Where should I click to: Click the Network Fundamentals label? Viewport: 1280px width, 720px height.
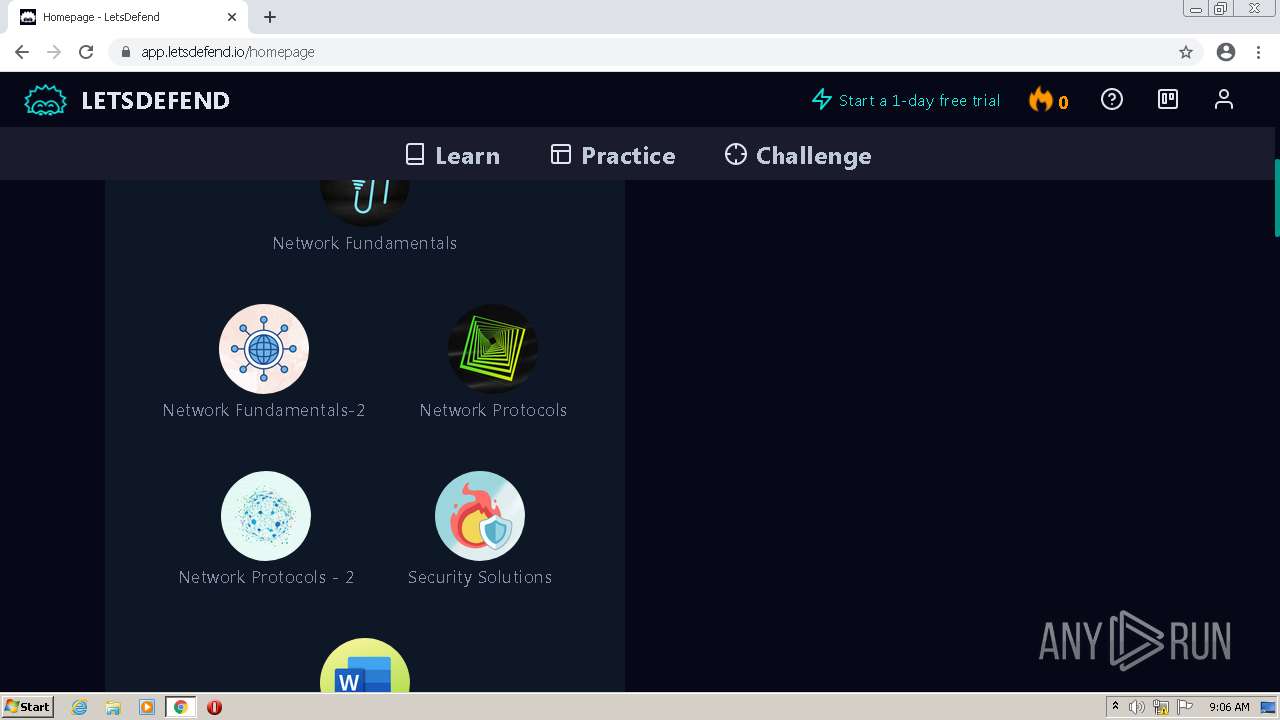click(x=365, y=243)
